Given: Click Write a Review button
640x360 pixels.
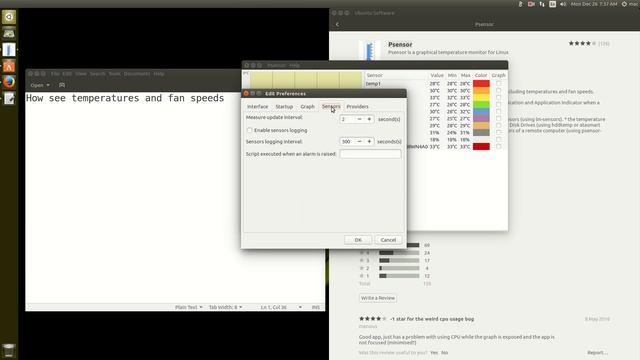Looking at the screenshot, I should coord(378,298).
